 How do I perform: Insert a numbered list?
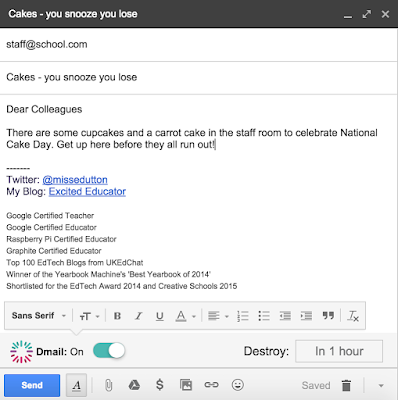[x=243, y=316]
